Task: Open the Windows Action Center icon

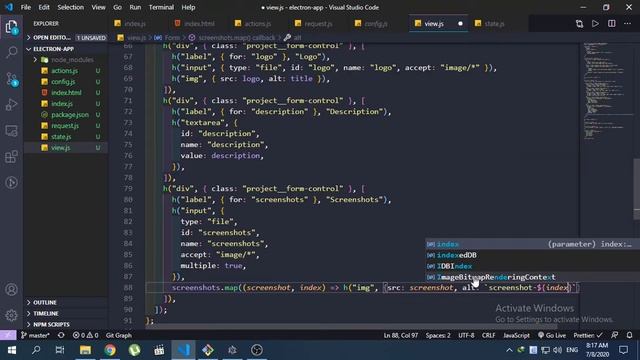Action: tap(623, 350)
